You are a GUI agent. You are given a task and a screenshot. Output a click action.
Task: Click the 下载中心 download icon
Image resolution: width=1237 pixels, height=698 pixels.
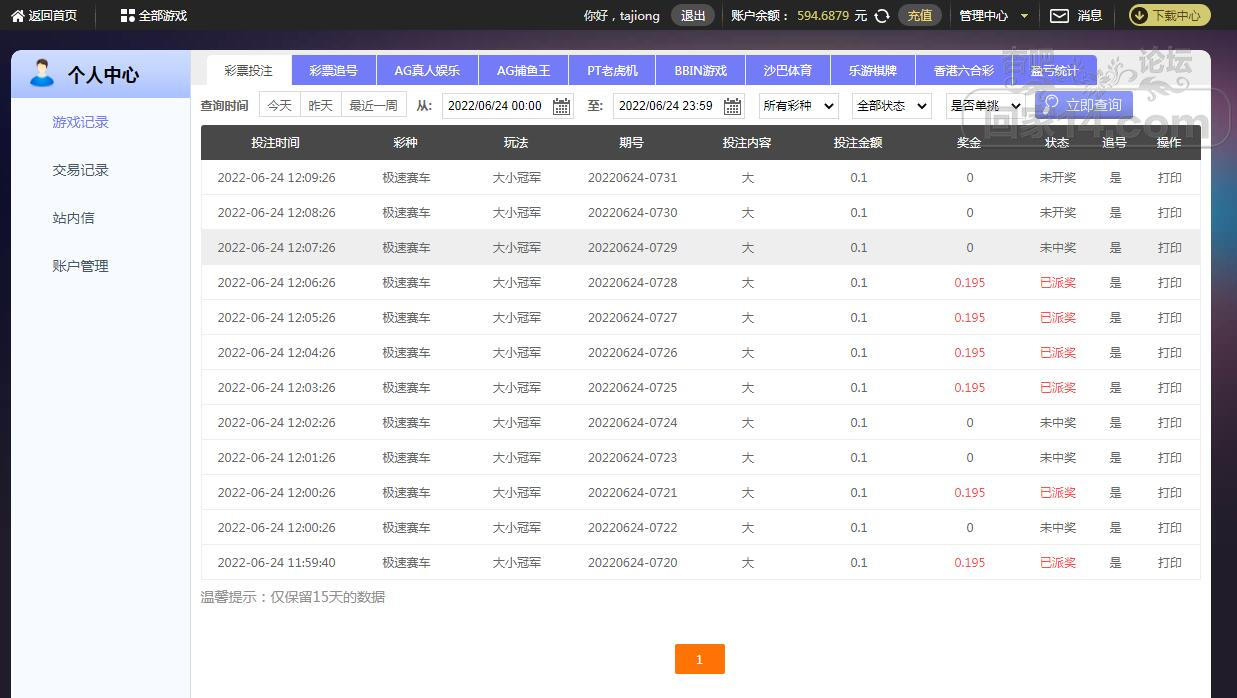pos(1139,16)
